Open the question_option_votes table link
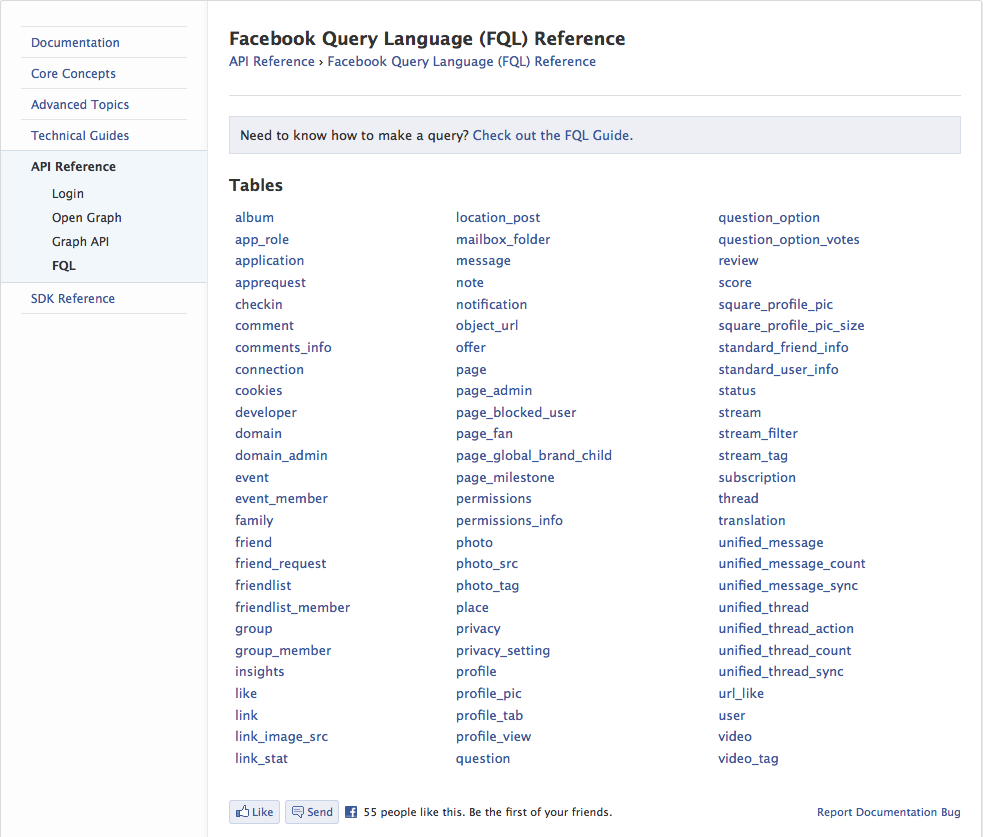 click(789, 240)
